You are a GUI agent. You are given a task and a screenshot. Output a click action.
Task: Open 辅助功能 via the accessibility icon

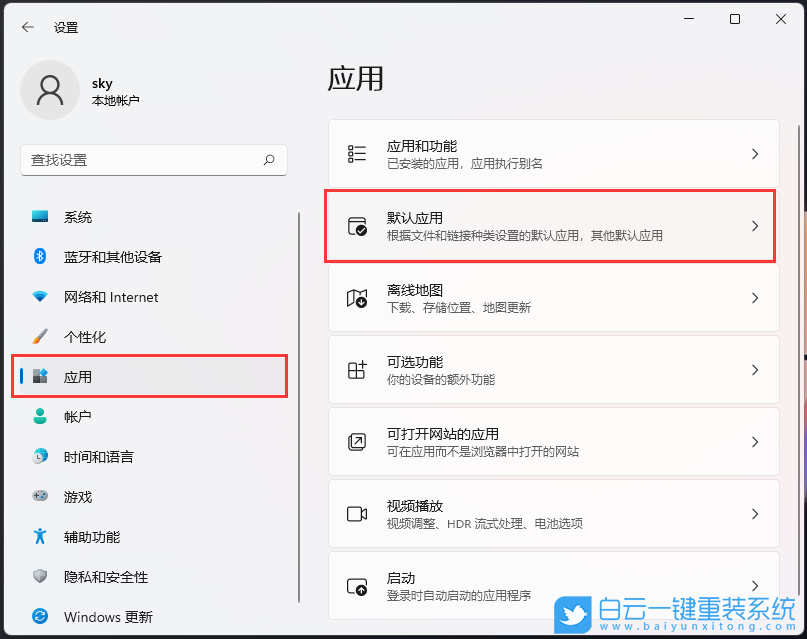tap(37, 537)
